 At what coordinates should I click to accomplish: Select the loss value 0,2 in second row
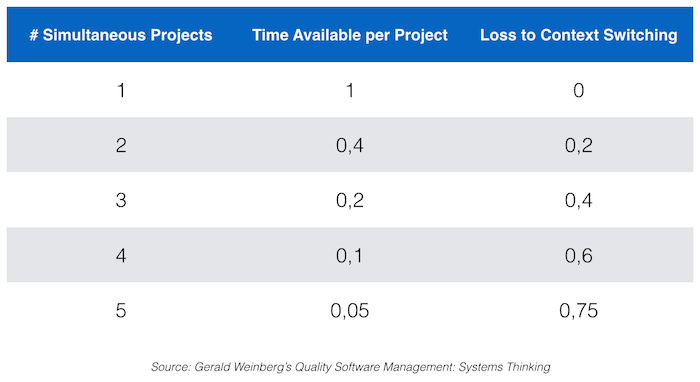579,145
